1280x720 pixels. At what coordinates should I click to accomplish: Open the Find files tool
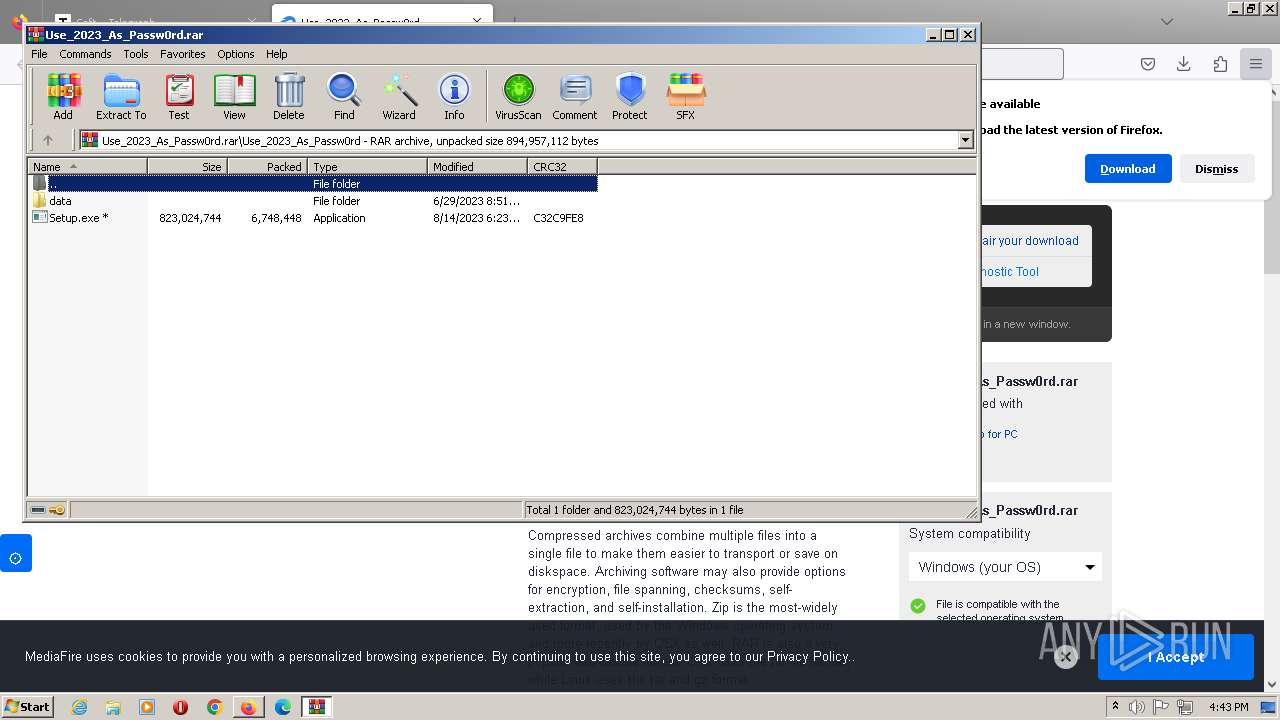pyautogui.click(x=344, y=96)
